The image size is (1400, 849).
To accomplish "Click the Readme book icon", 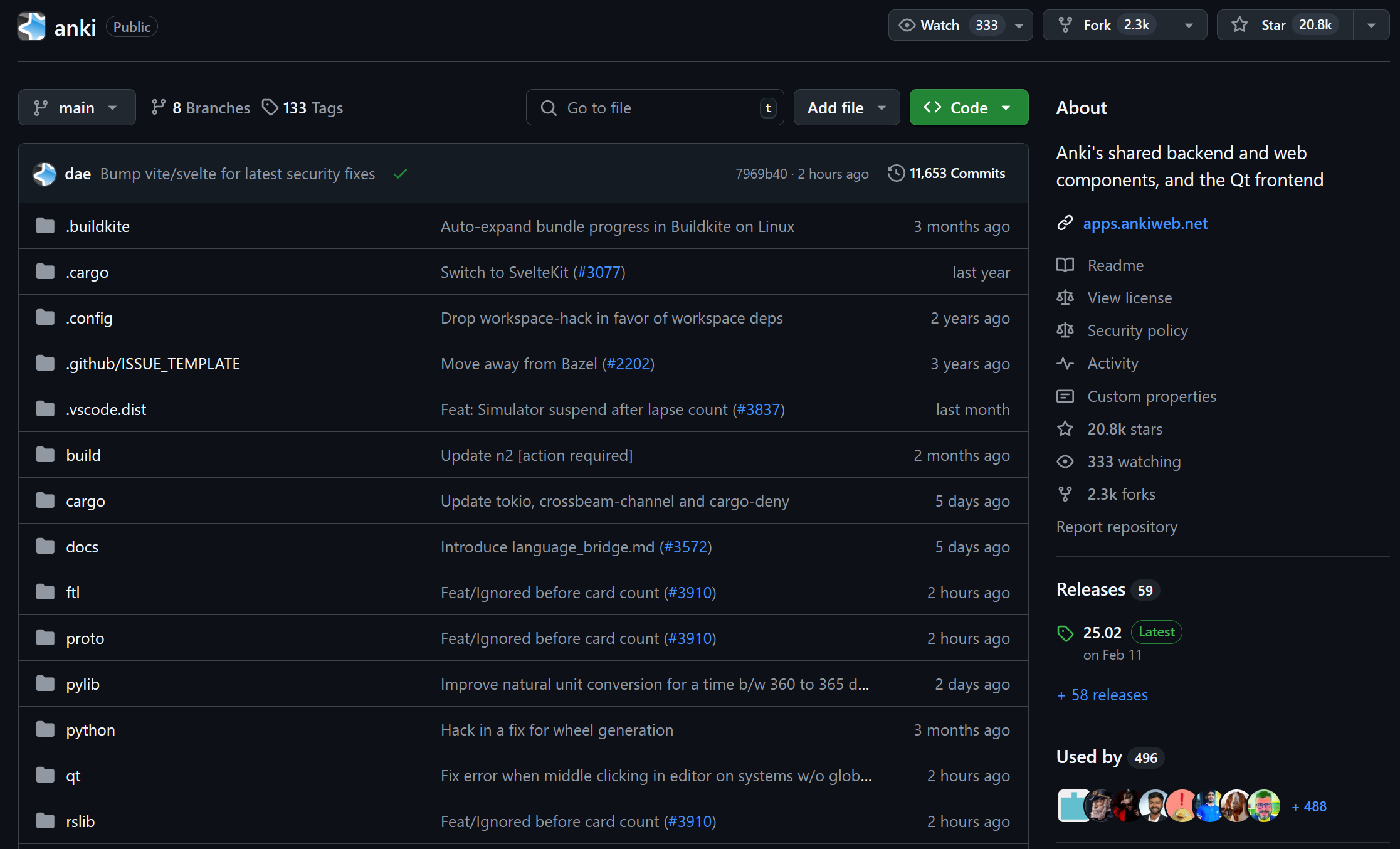I will (1065, 265).
